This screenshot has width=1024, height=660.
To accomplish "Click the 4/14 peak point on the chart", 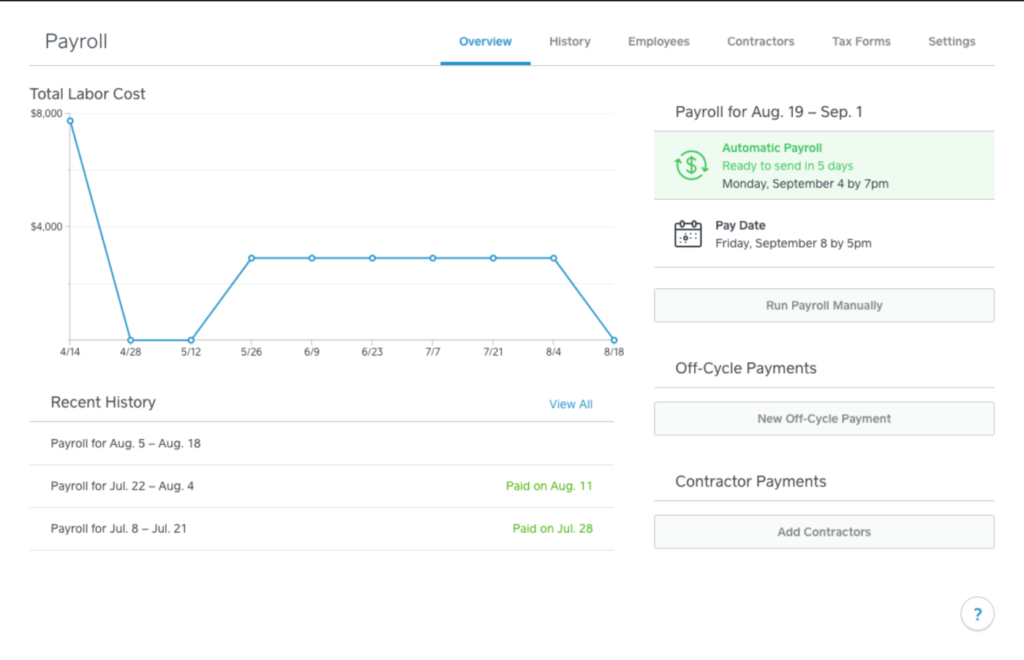I will coord(70,121).
